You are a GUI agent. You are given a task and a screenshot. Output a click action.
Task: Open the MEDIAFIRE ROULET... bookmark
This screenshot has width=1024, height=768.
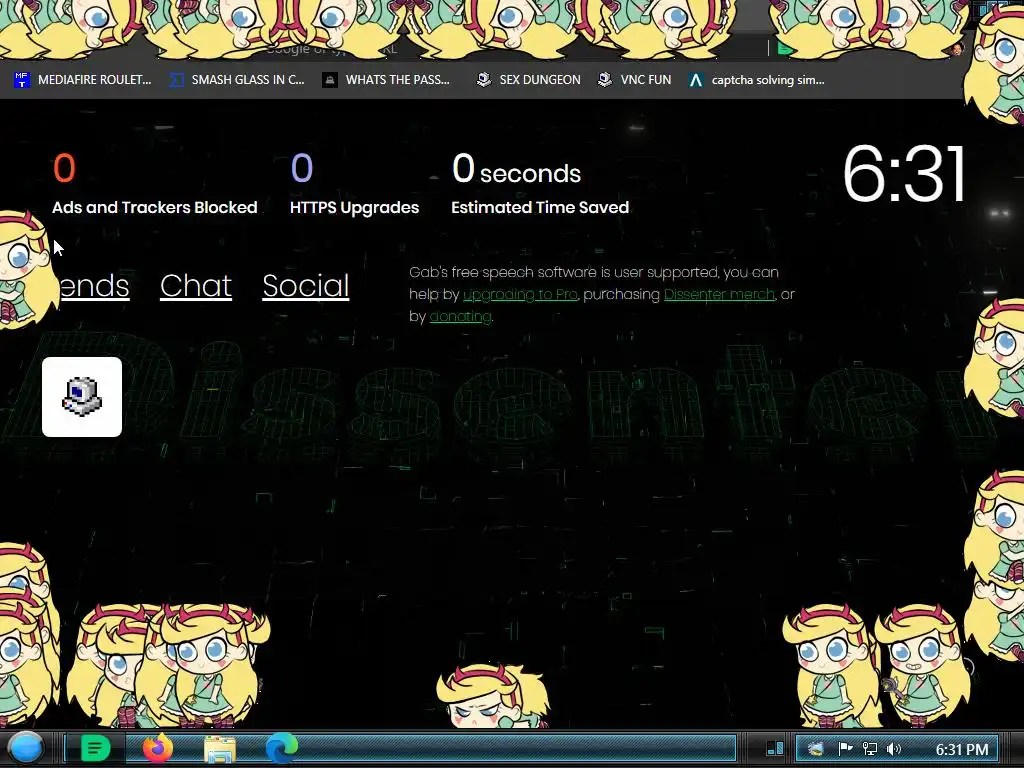[82, 80]
